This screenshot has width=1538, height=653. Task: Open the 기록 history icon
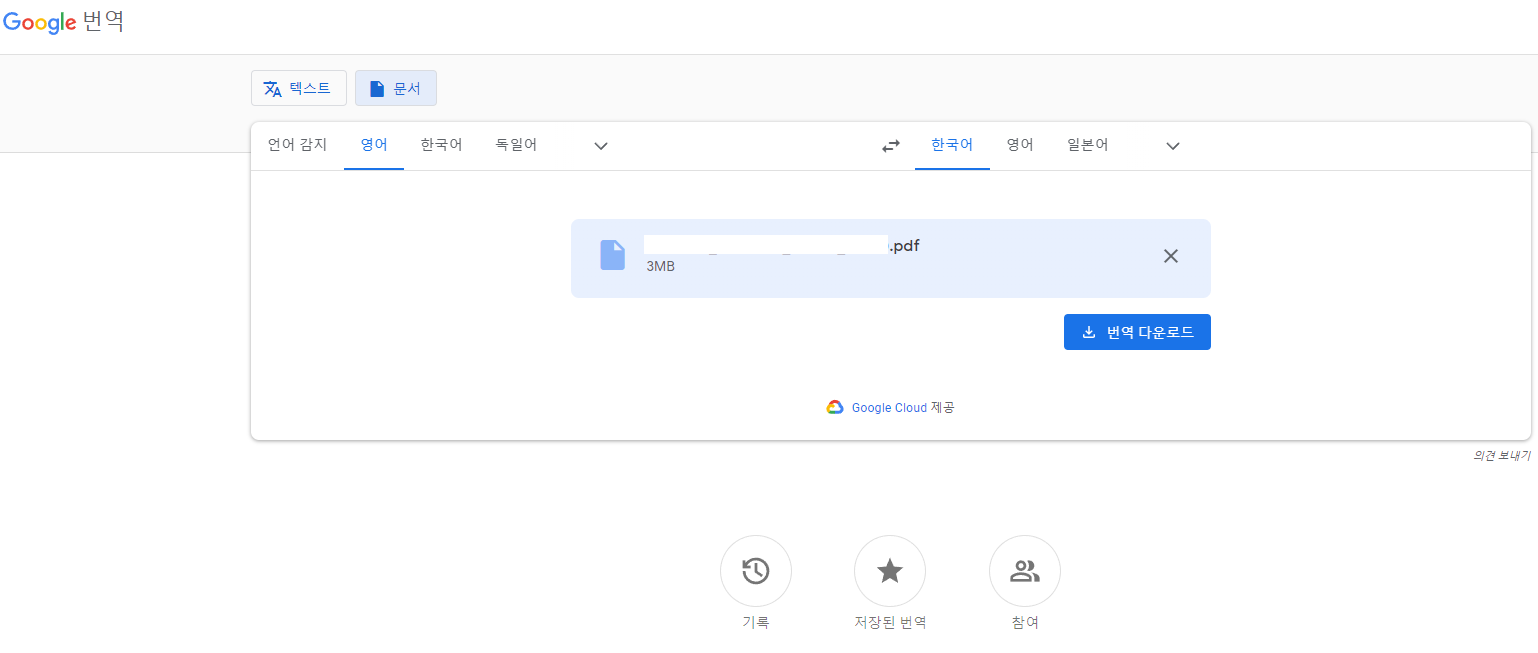(756, 572)
